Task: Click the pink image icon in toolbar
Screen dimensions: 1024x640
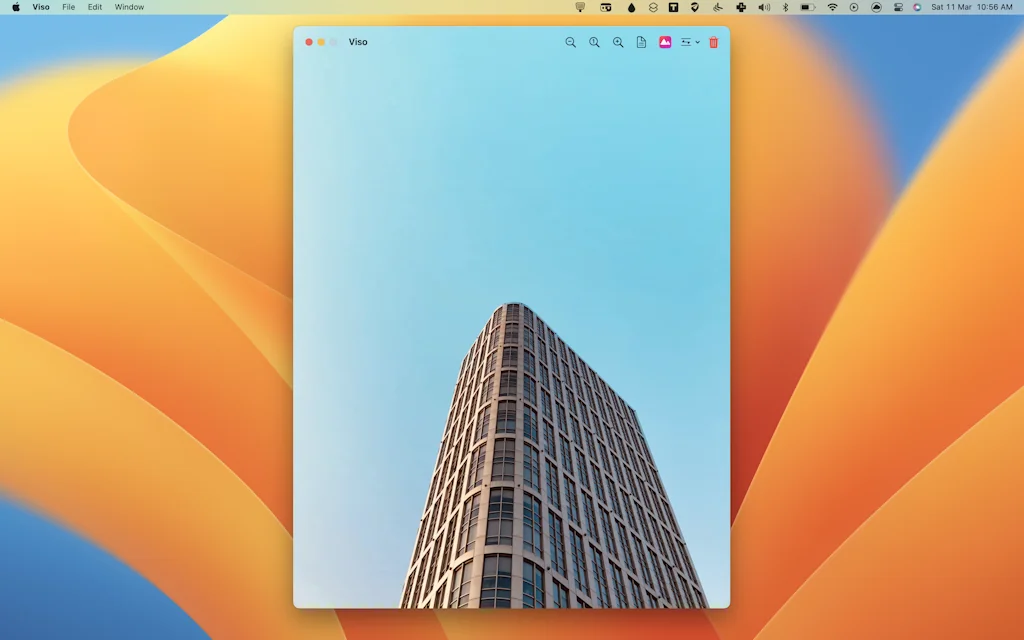Action: [665, 42]
